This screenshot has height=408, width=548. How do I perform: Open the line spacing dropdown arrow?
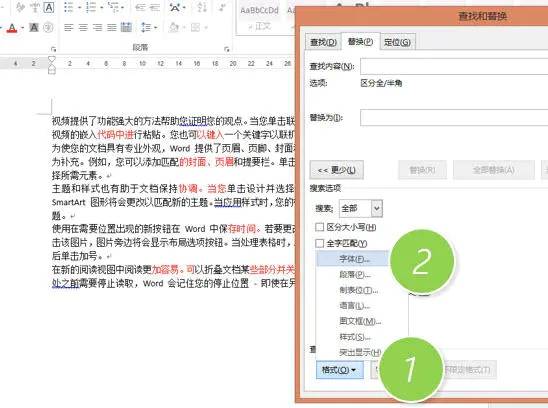pyautogui.click(x=155, y=27)
